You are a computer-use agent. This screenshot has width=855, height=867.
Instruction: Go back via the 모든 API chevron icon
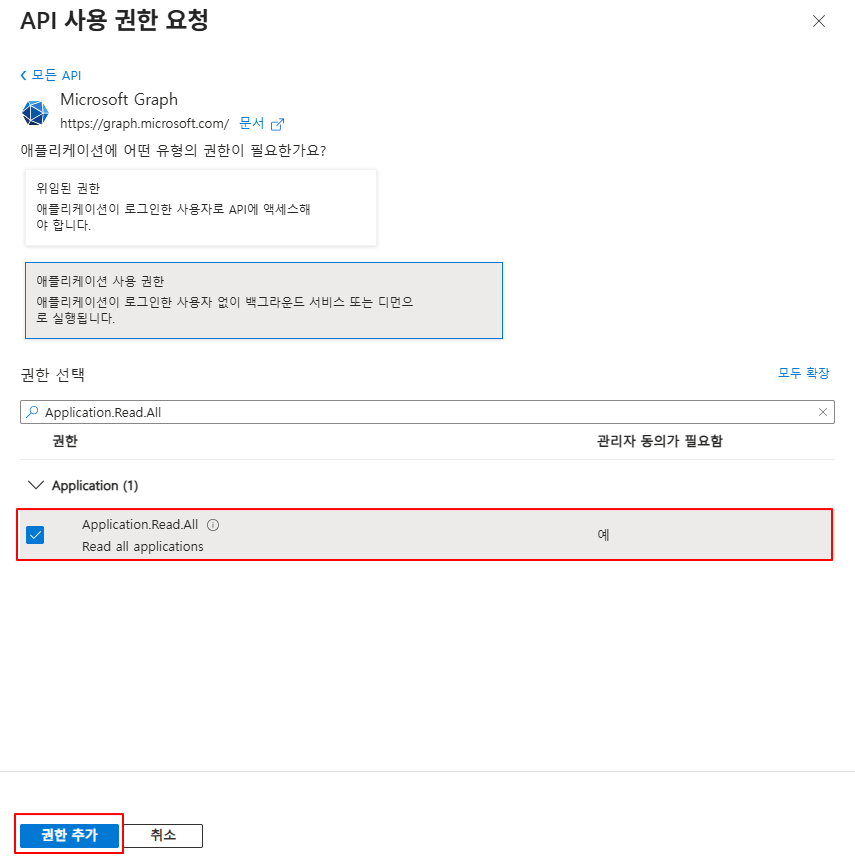[x=23, y=75]
